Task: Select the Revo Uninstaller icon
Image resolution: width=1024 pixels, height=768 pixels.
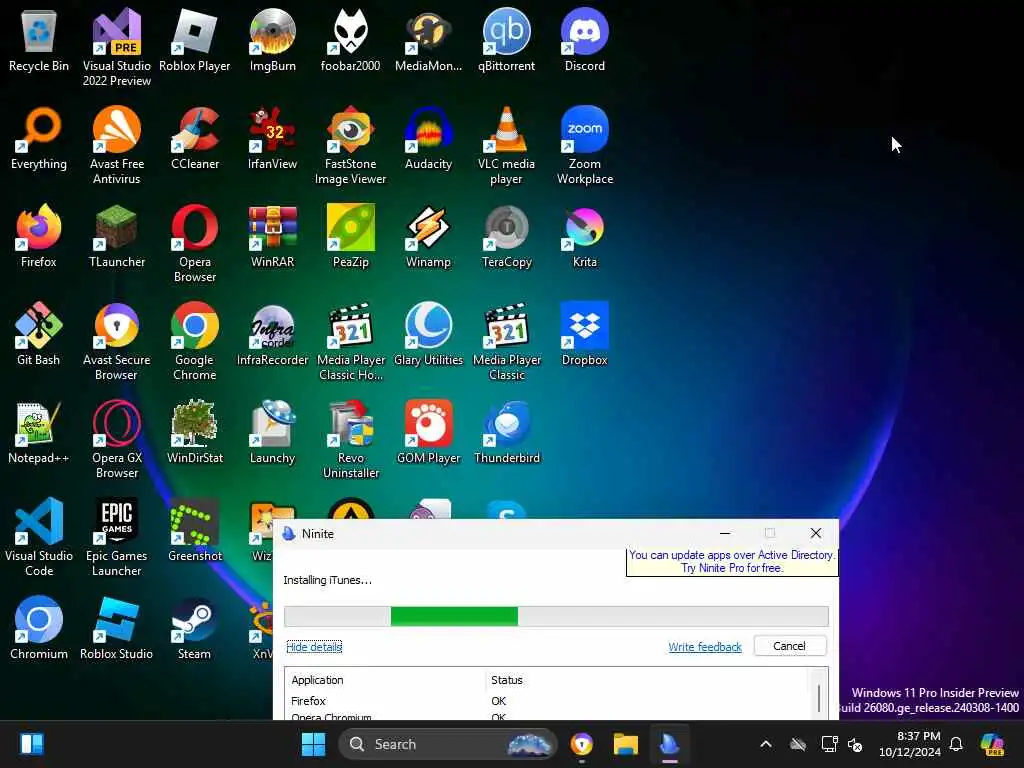Action: (351, 439)
